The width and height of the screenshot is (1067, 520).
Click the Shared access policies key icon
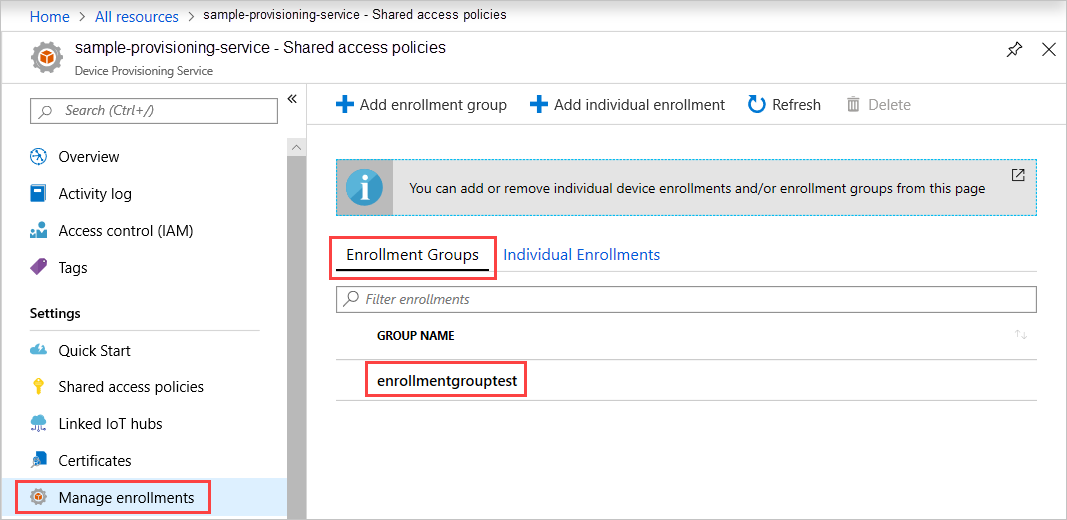[x=38, y=387]
